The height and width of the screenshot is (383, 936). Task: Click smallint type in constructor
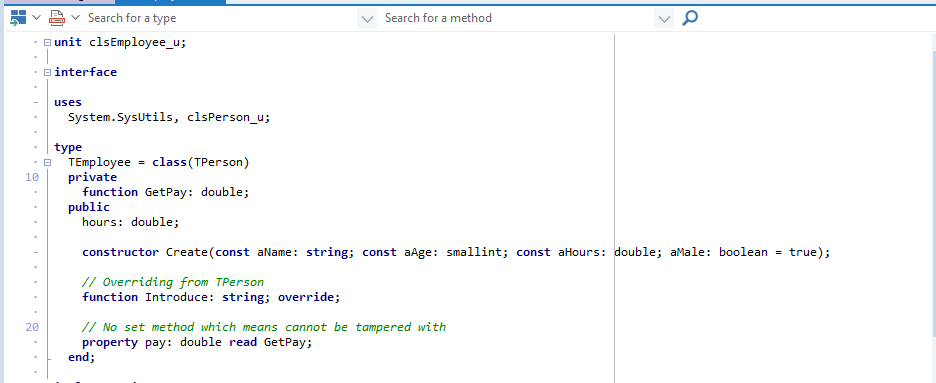pyautogui.click(x=474, y=252)
